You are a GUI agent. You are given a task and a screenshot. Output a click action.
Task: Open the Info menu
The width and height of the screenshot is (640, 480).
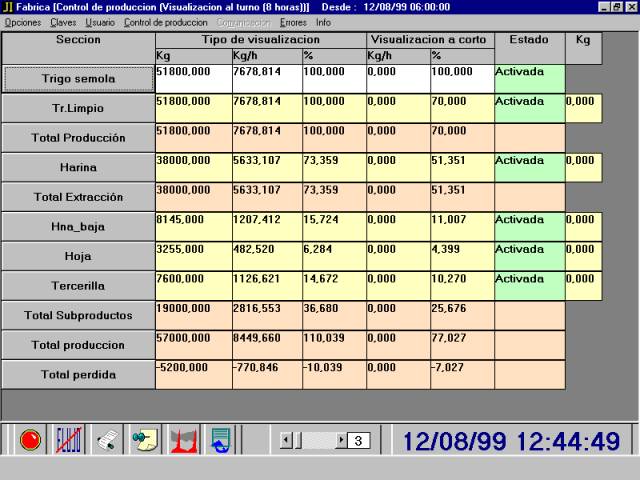click(323, 23)
